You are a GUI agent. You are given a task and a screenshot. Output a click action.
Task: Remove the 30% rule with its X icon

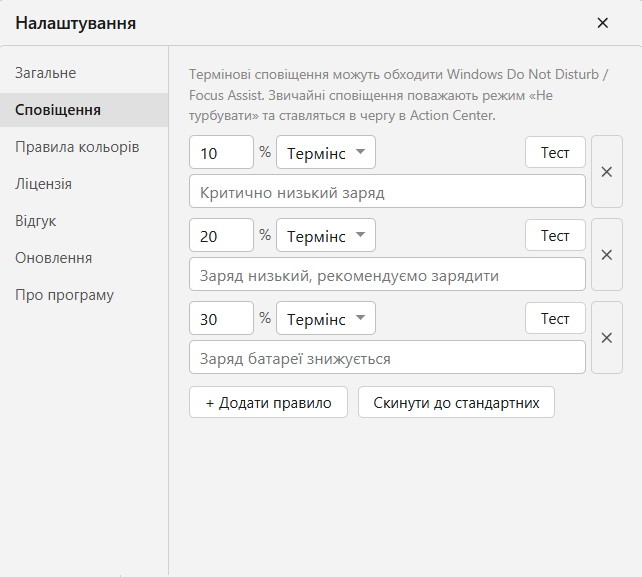(x=607, y=338)
